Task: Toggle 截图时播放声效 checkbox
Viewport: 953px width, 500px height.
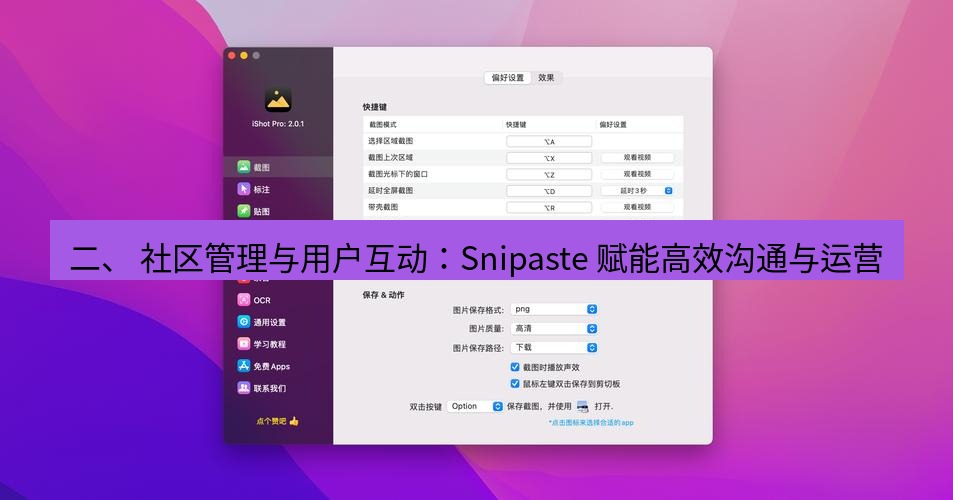Action: coord(515,367)
